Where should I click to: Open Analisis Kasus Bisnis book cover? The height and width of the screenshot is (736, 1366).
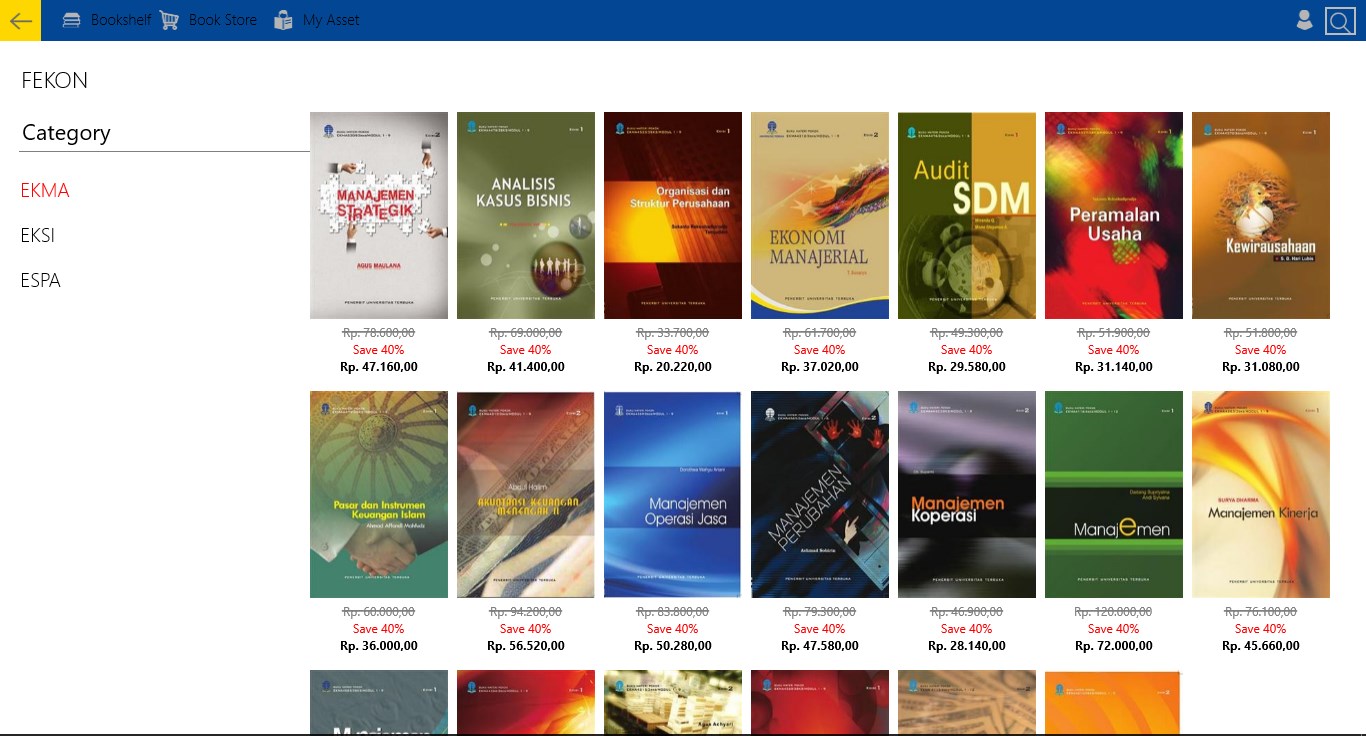tap(526, 215)
